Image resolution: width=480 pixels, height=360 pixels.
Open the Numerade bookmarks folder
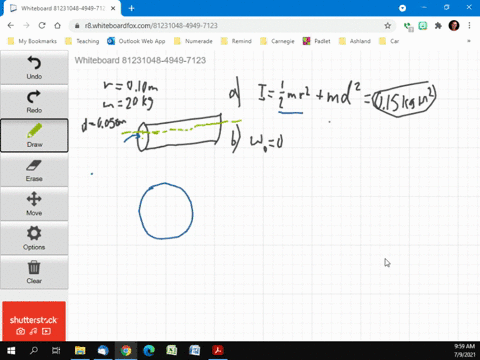click(x=193, y=41)
